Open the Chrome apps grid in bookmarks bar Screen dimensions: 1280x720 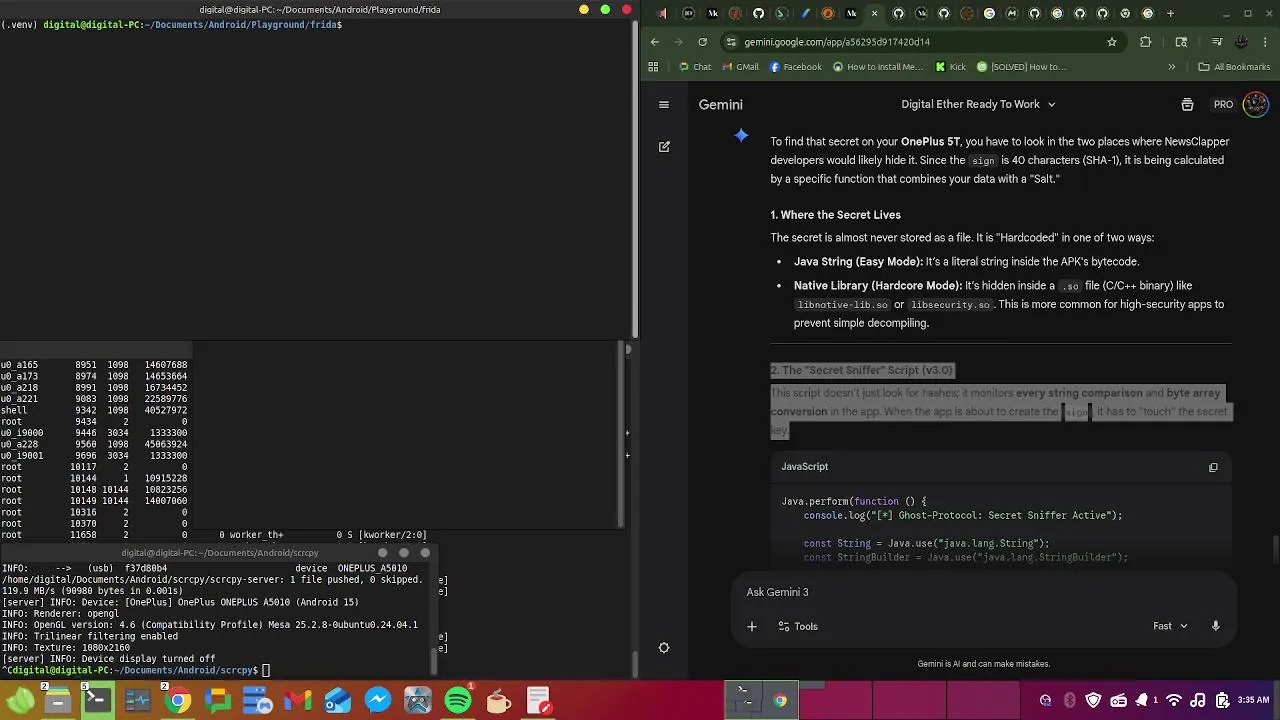coord(653,67)
